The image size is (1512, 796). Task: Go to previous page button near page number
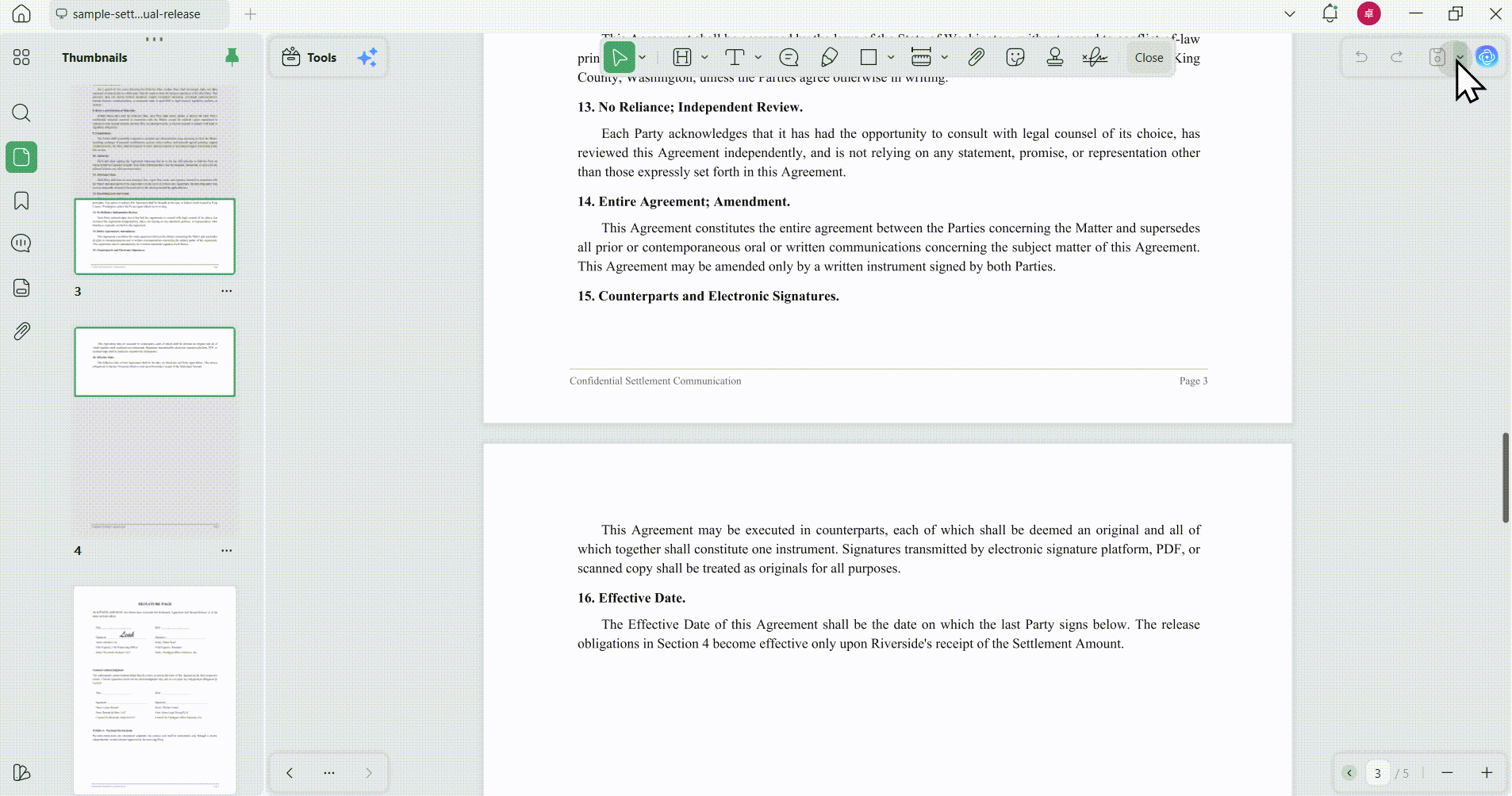click(x=1349, y=773)
